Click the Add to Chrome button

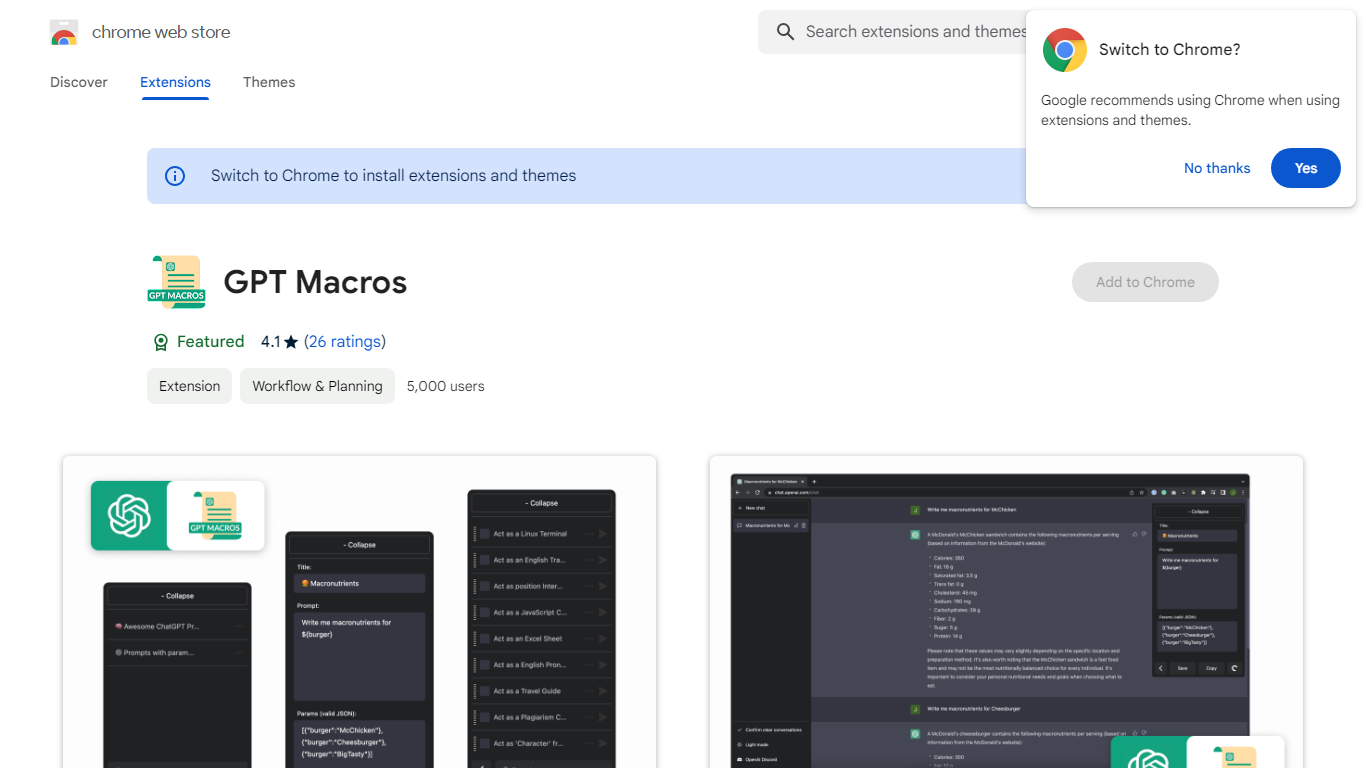point(1144,282)
